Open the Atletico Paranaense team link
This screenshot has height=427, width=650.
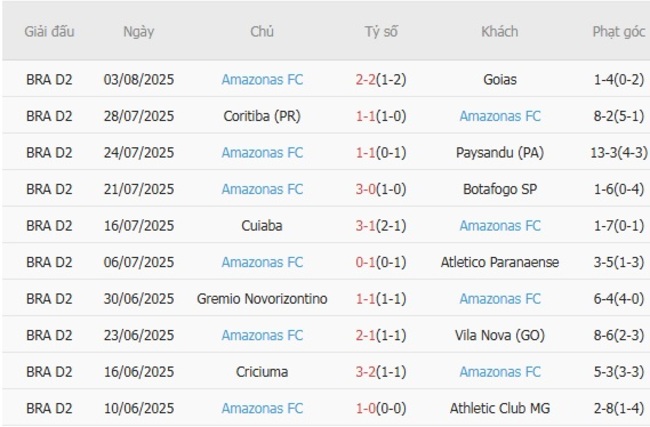(500, 262)
